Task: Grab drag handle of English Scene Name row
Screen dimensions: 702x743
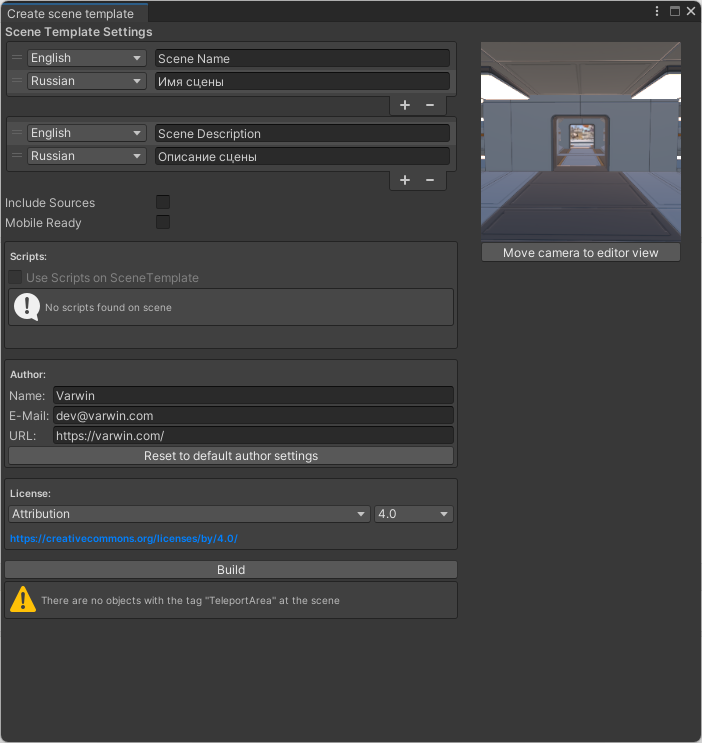Action: [17, 58]
